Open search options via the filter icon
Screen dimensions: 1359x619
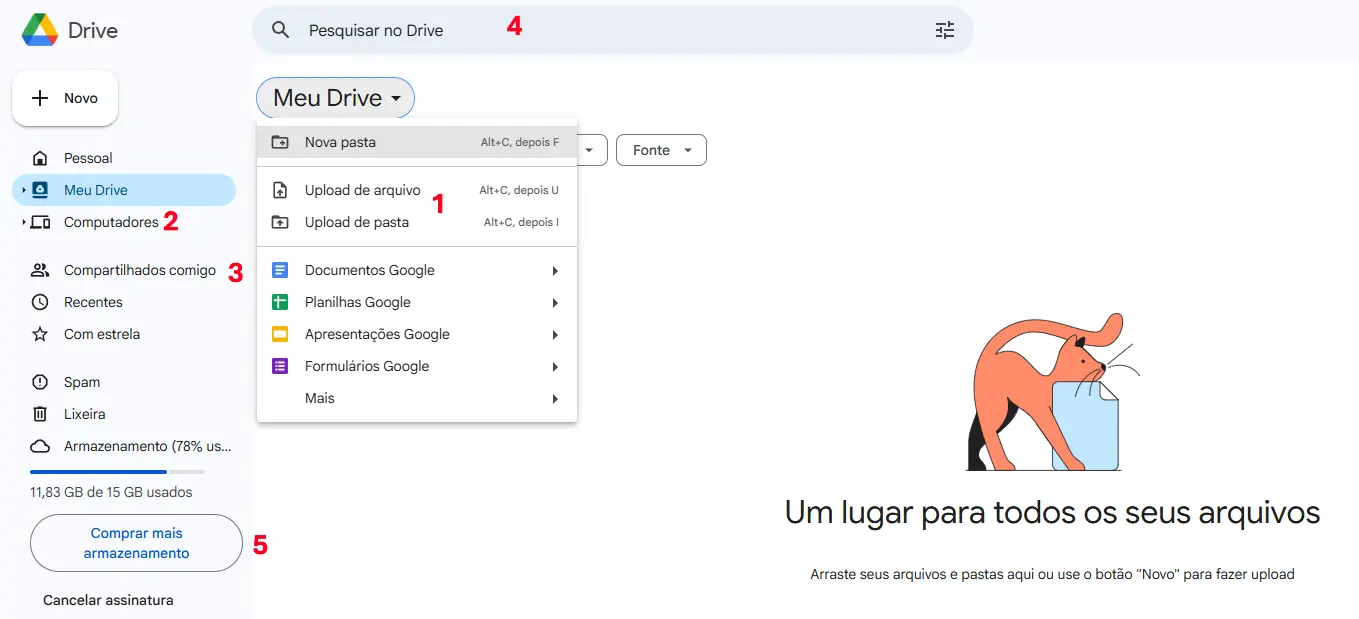click(x=944, y=30)
